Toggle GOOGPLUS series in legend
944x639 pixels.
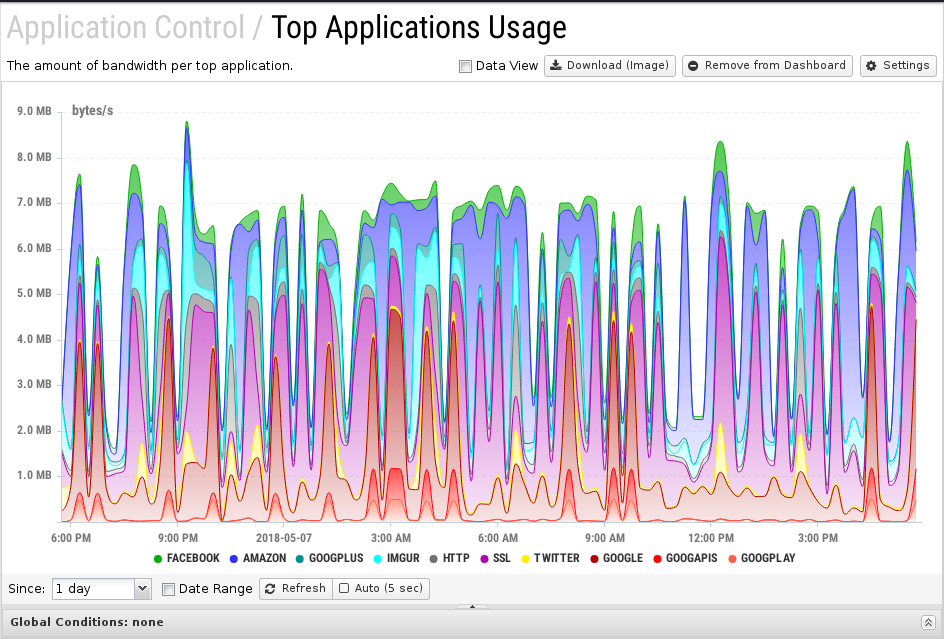click(x=329, y=558)
